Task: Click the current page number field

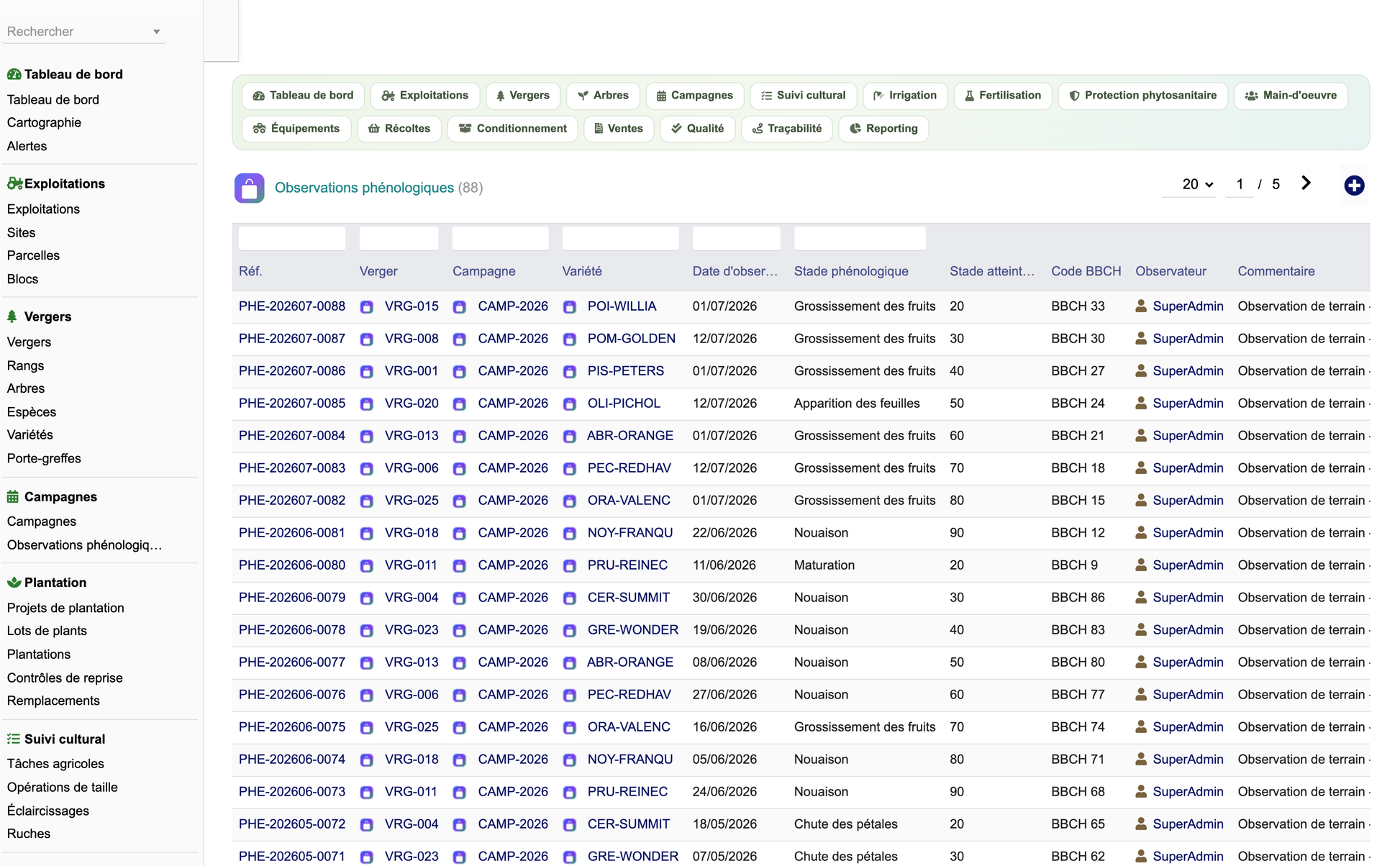Action: click(1240, 184)
